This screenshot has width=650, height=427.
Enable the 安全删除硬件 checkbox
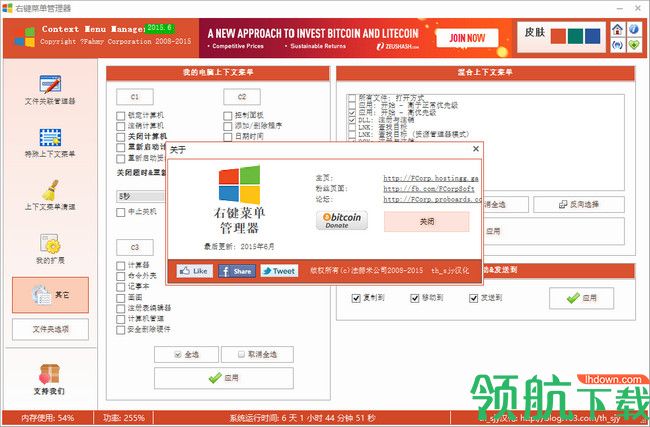[x=121, y=330]
